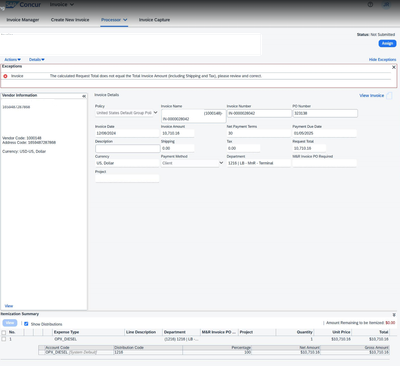Screen dimensions: 400x366
Task: Click the itemization Department column header
Action: (x=175, y=332)
